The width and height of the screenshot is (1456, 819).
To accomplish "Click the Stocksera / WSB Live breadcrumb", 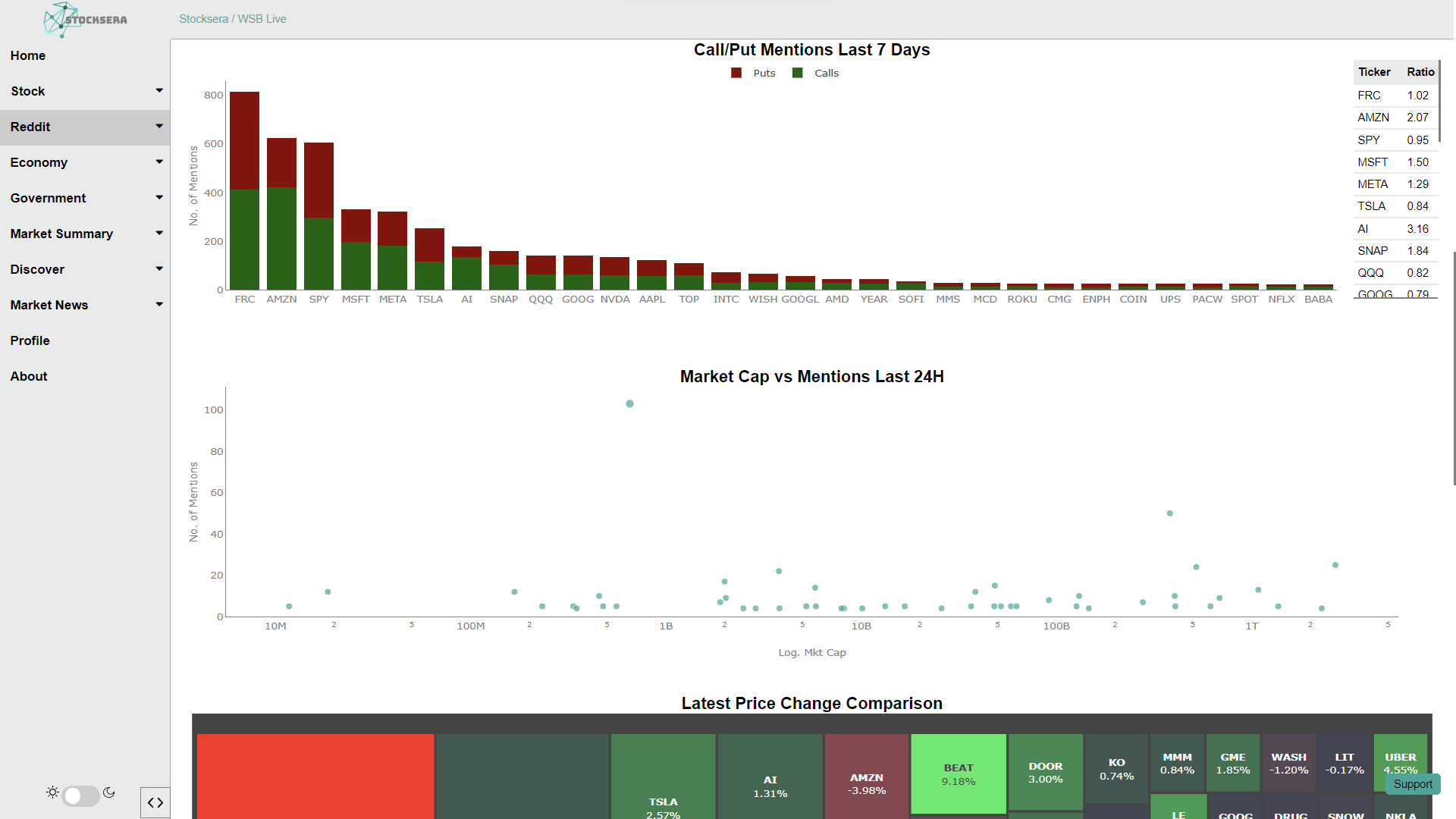I will click(x=233, y=19).
